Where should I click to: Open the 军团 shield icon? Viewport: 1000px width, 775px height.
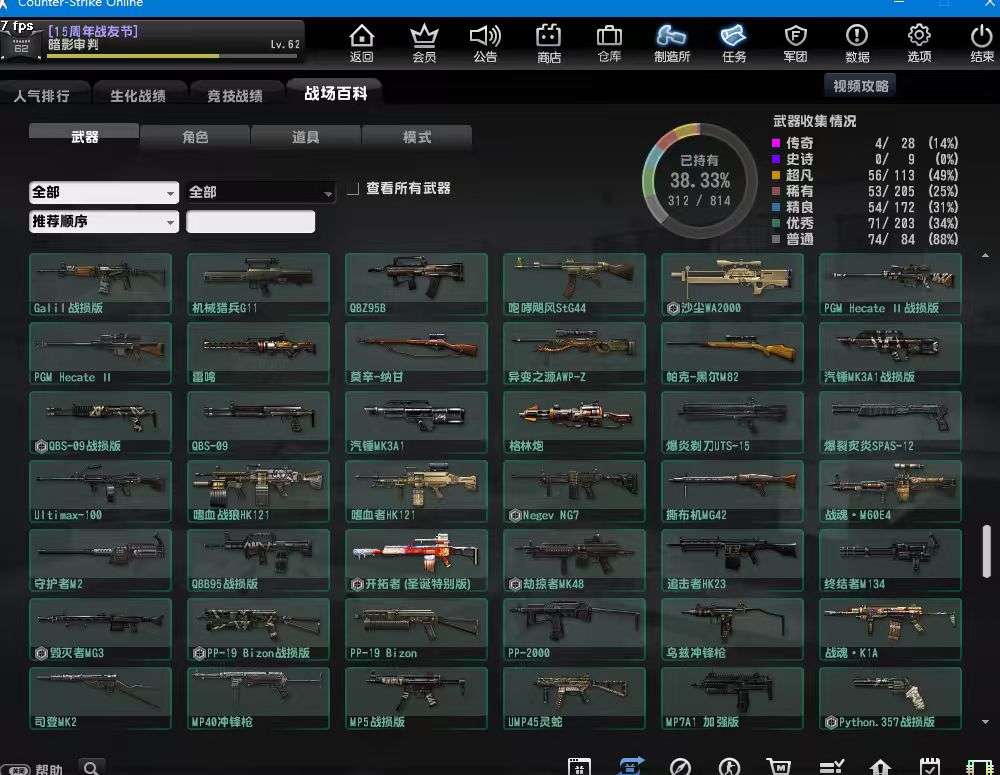point(795,43)
